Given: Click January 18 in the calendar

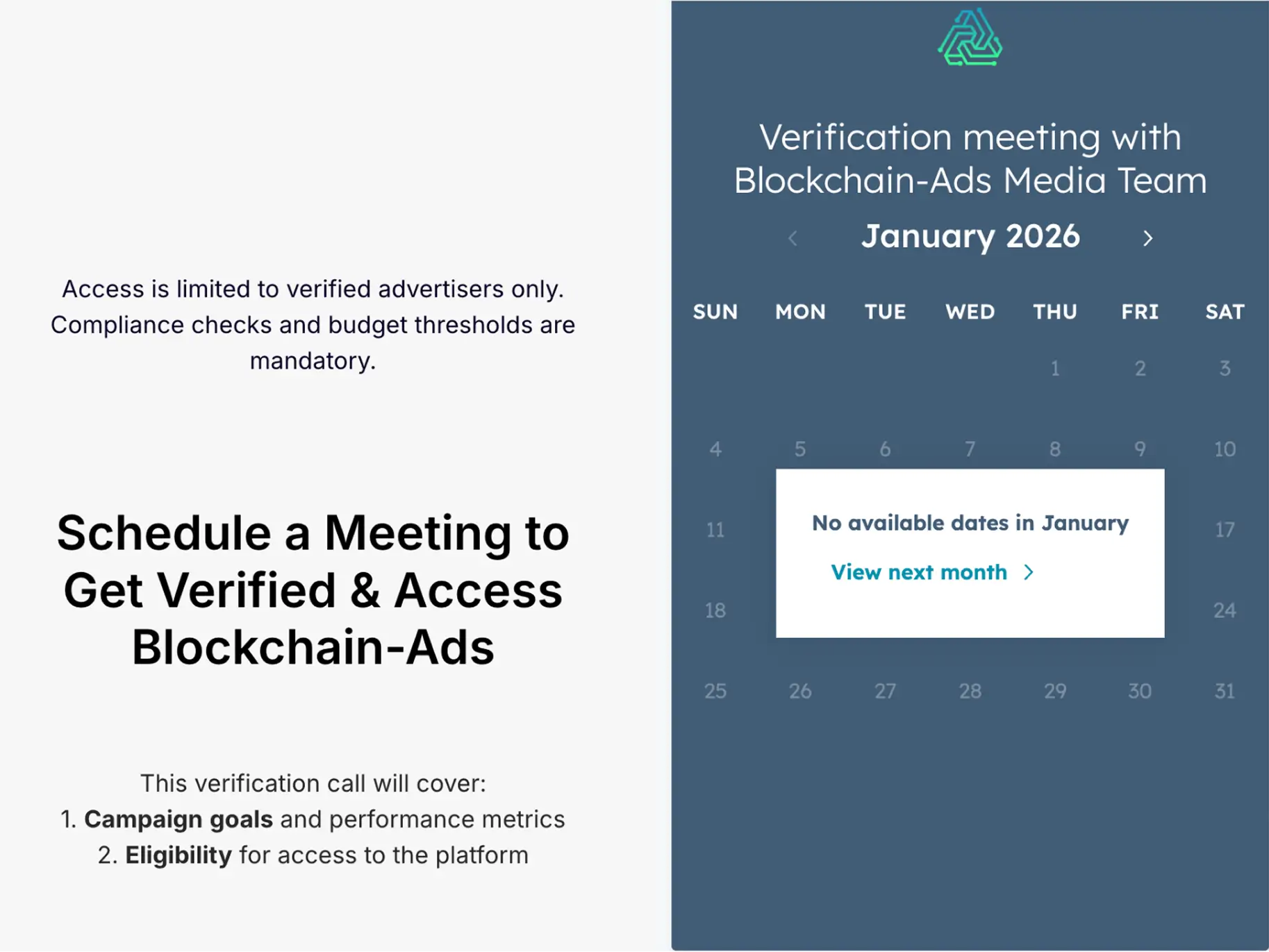Looking at the screenshot, I should click(715, 610).
